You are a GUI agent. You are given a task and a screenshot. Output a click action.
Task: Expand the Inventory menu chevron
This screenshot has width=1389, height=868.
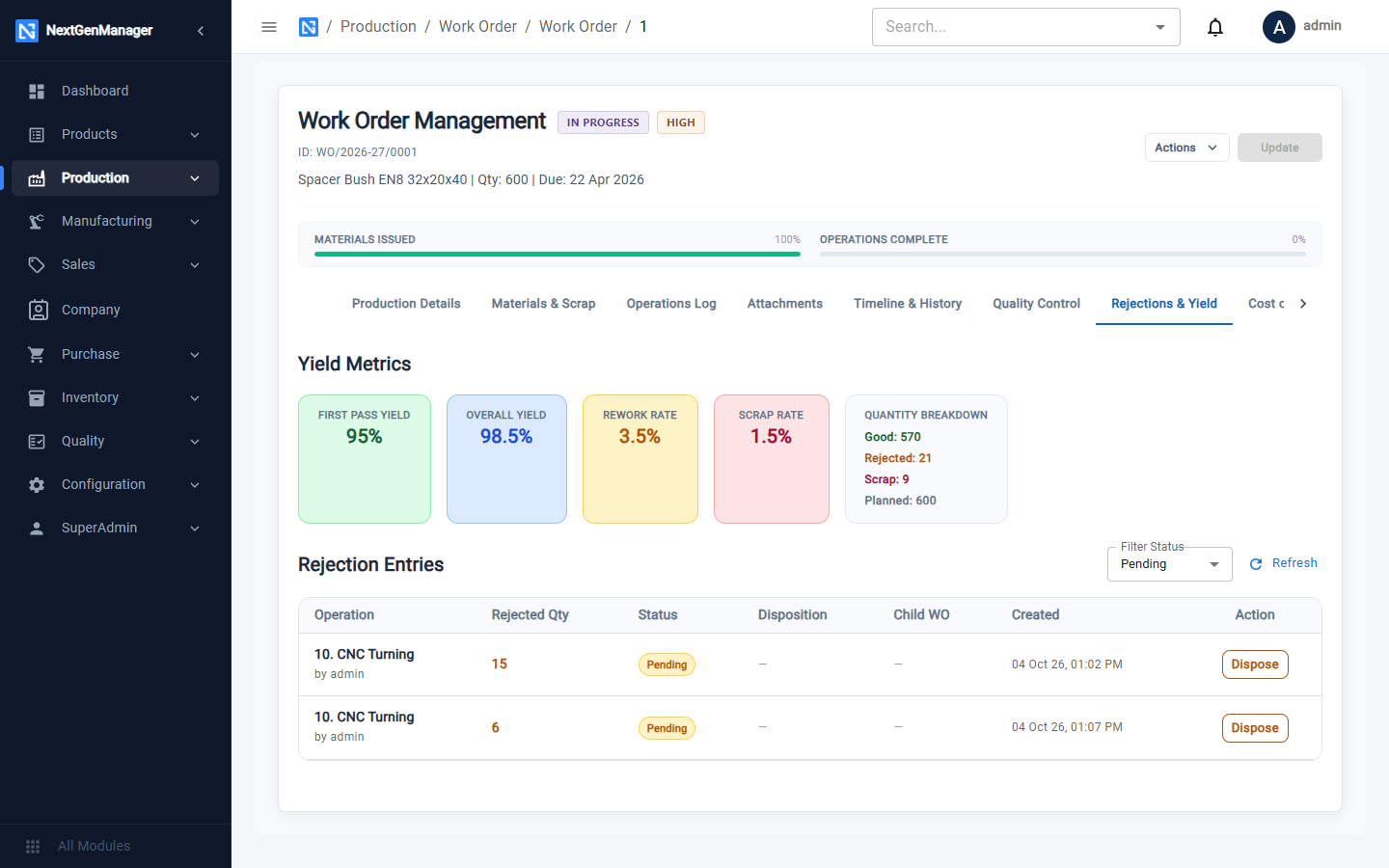point(195,398)
